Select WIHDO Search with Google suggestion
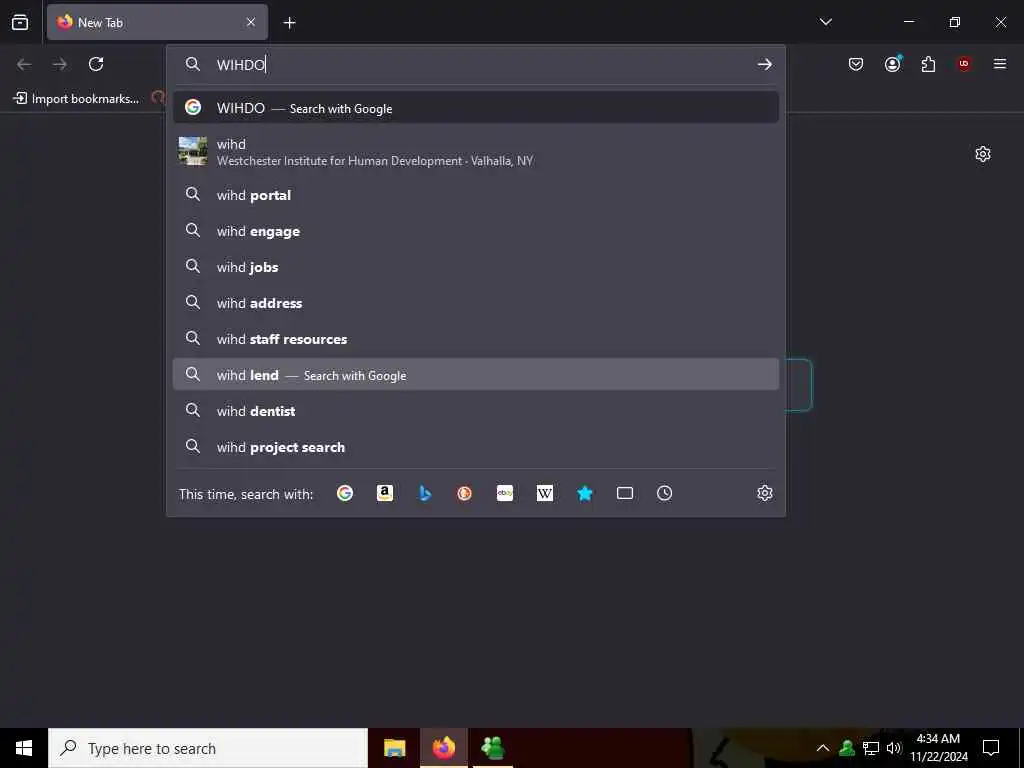Image resolution: width=1024 pixels, height=768 pixels. (x=475, y=108)
